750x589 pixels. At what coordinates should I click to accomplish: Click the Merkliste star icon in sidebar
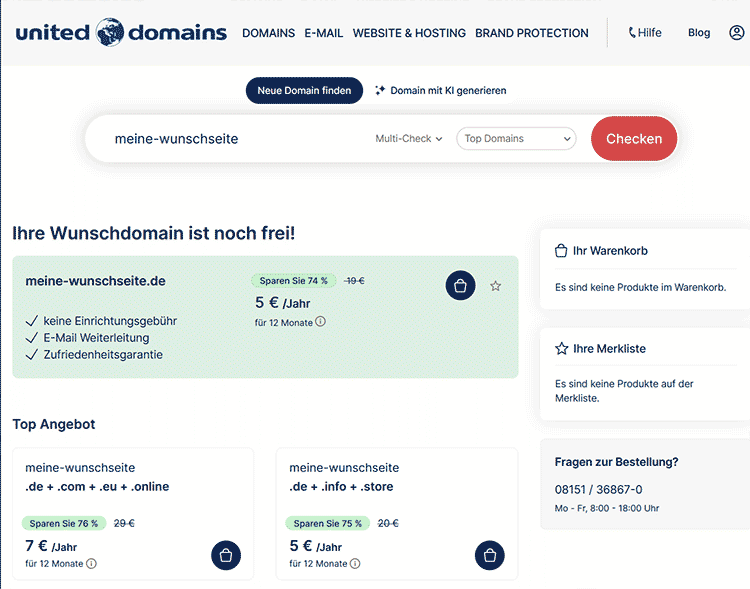[x=561, y=348]
